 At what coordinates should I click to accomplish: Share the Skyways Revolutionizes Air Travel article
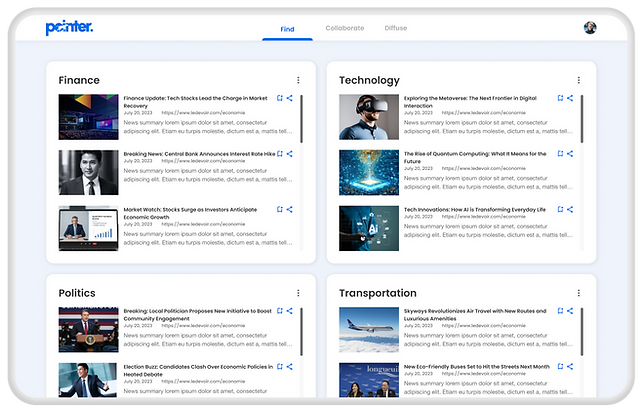(x=570, y=311)
